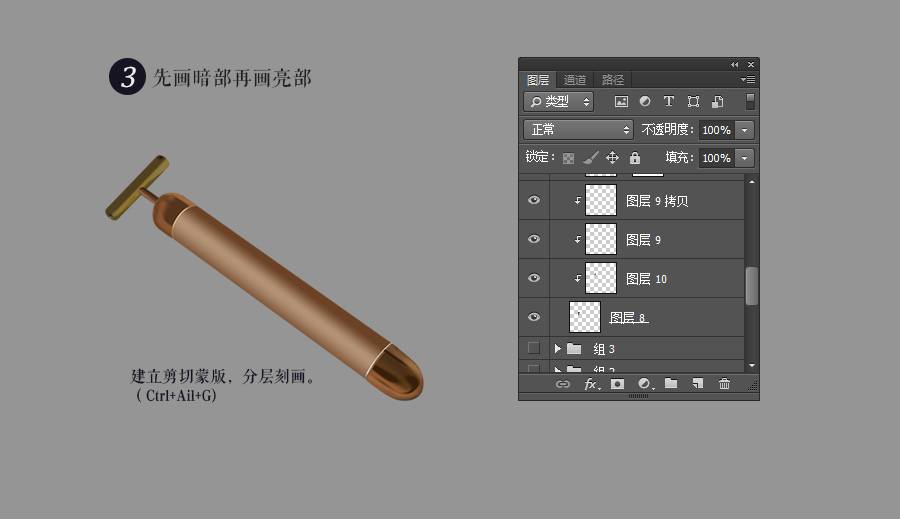Click the opacity 100% field
This screenshot has width=900, height=519.
click(x=717, y=130)
